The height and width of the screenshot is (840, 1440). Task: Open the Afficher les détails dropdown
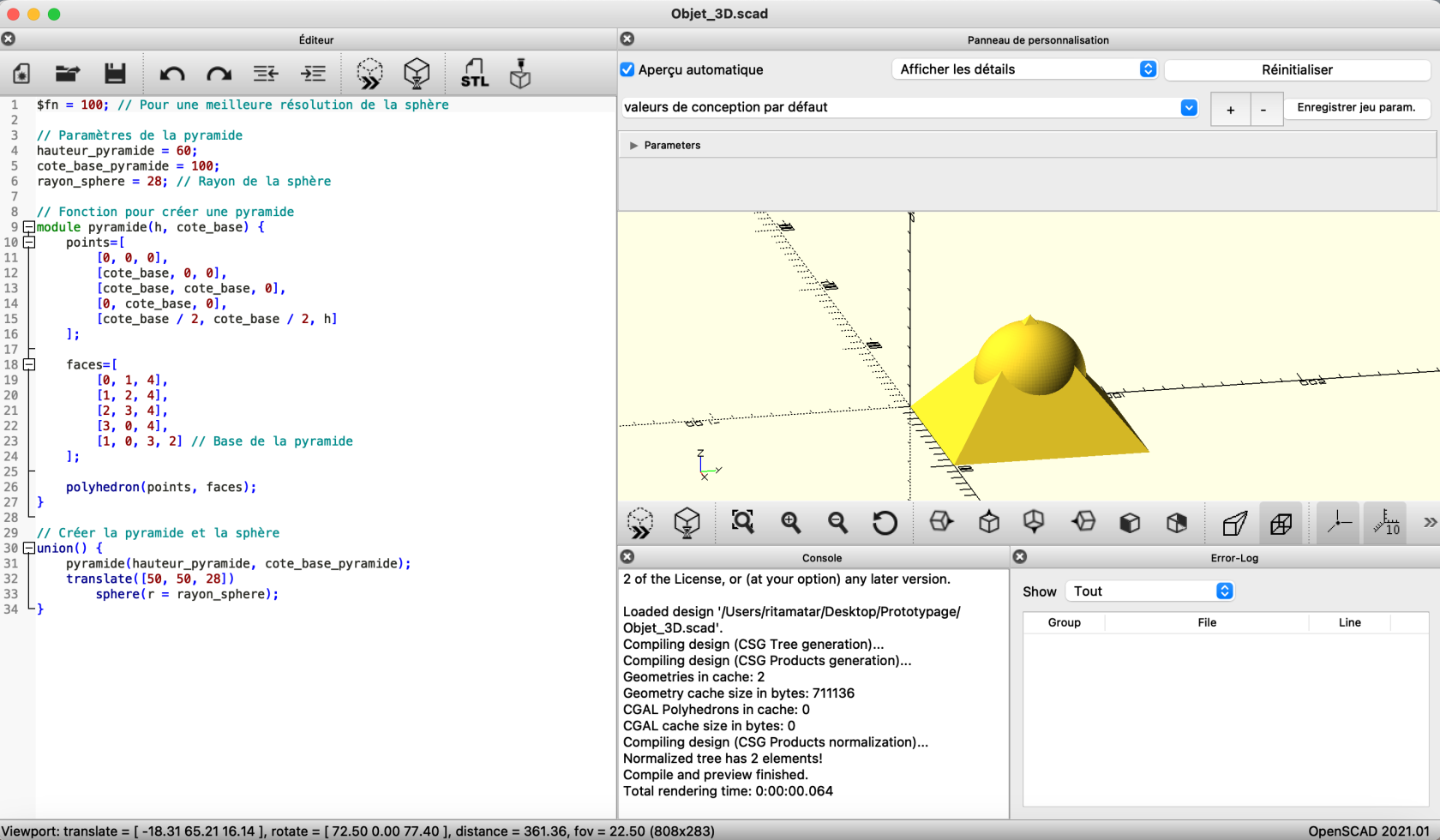[1025, 69]
